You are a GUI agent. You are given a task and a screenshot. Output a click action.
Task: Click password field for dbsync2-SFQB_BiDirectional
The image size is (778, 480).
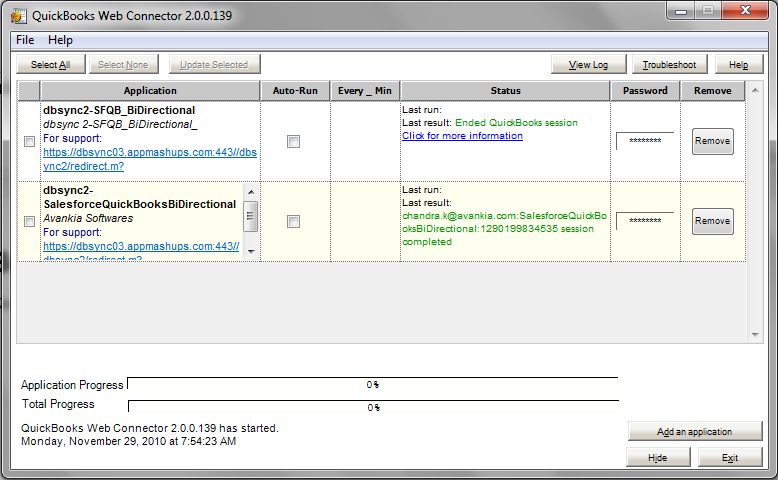coord(644,142)
